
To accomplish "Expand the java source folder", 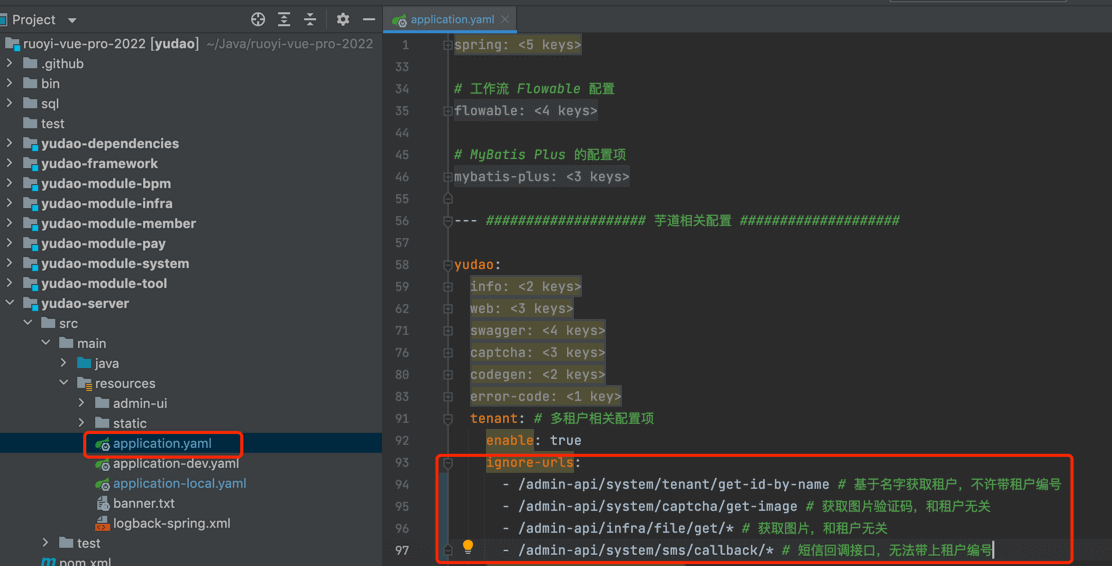I will [64, 363].
